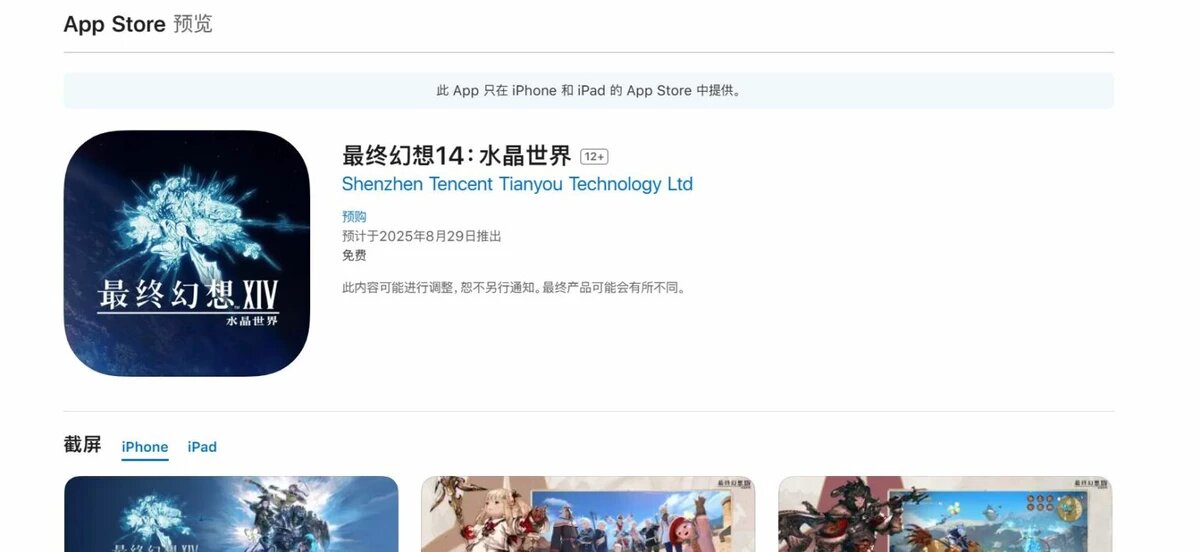This screenshot has width=1200, height=552.
Task: Open Shenzhen Tencent Tianyou Technology Ltd developer link
Action: point(517,184)
